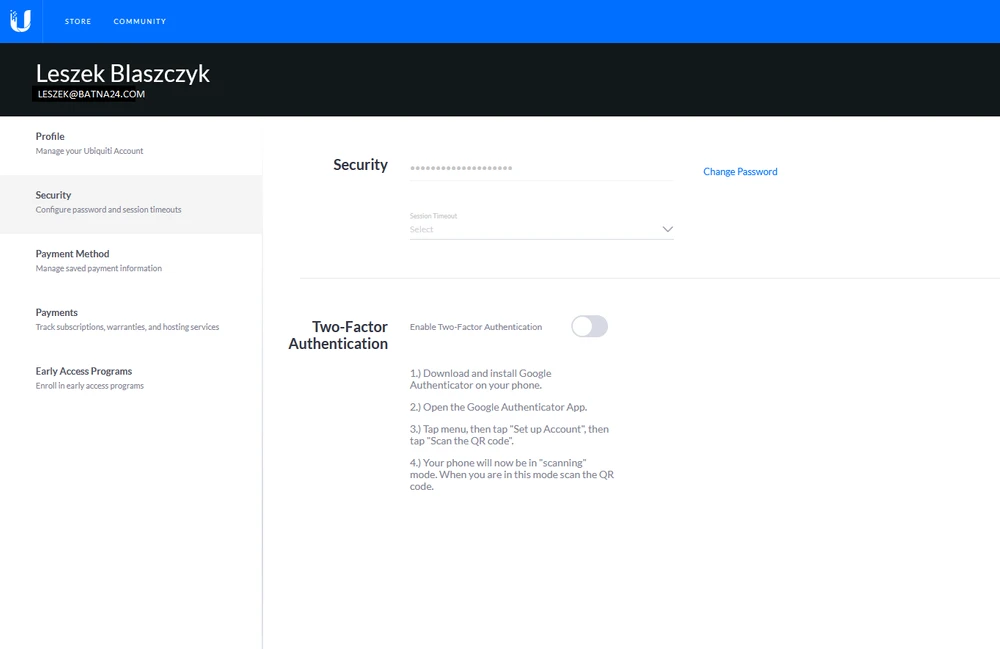Viewport: 1000px width, 649px height.
Task: Click the Session Timeout chevron arrow
Action: tap(668, 229)
